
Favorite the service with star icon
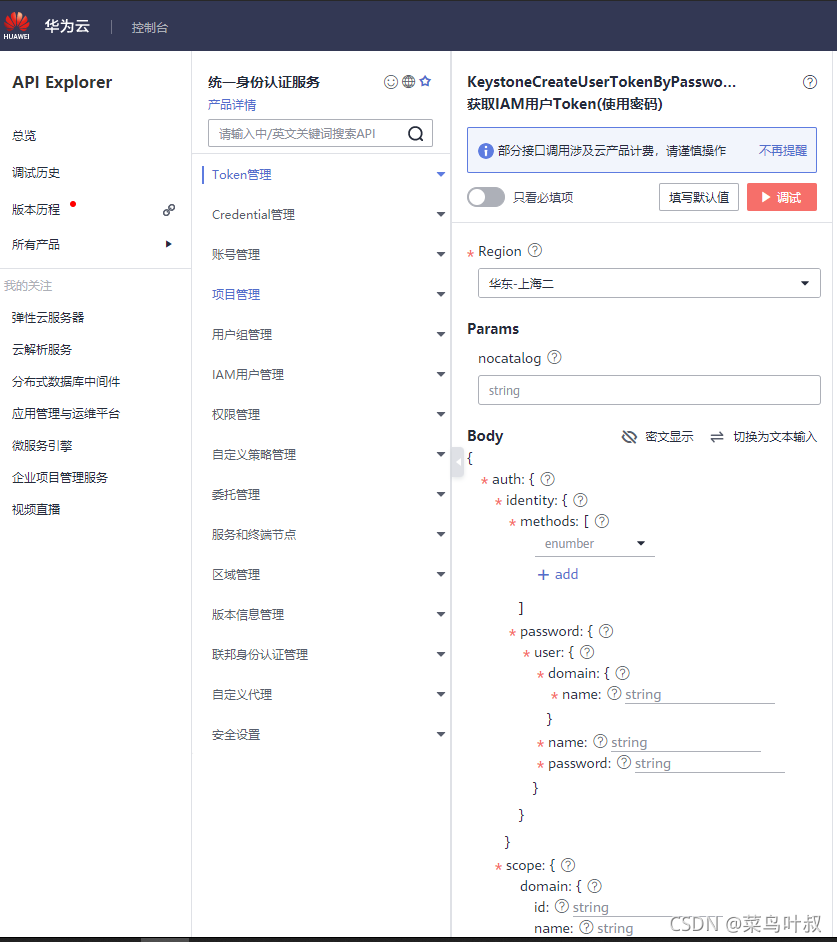pyautogui.click(x=425, y=81)
